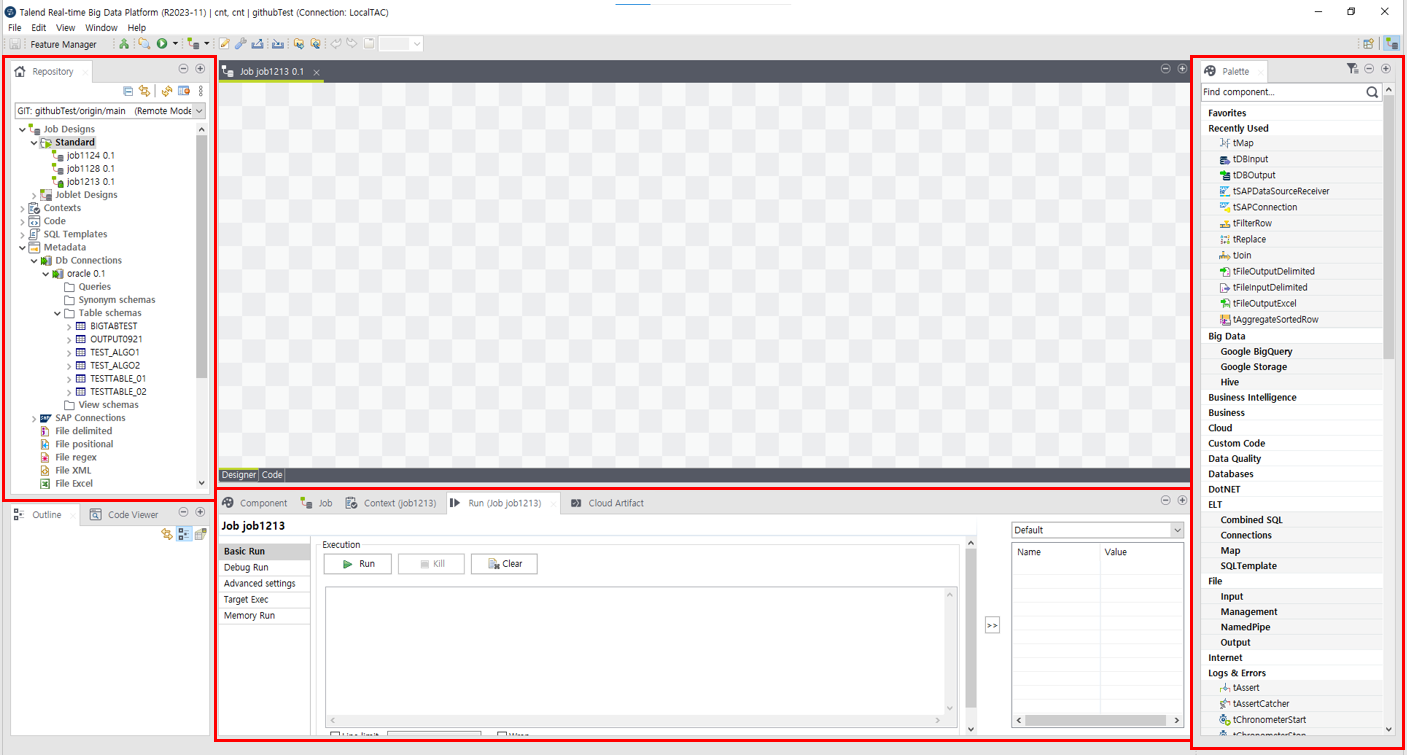
Task: Expand the Joblet Designs tree node
Action: [x=34, y=195]
